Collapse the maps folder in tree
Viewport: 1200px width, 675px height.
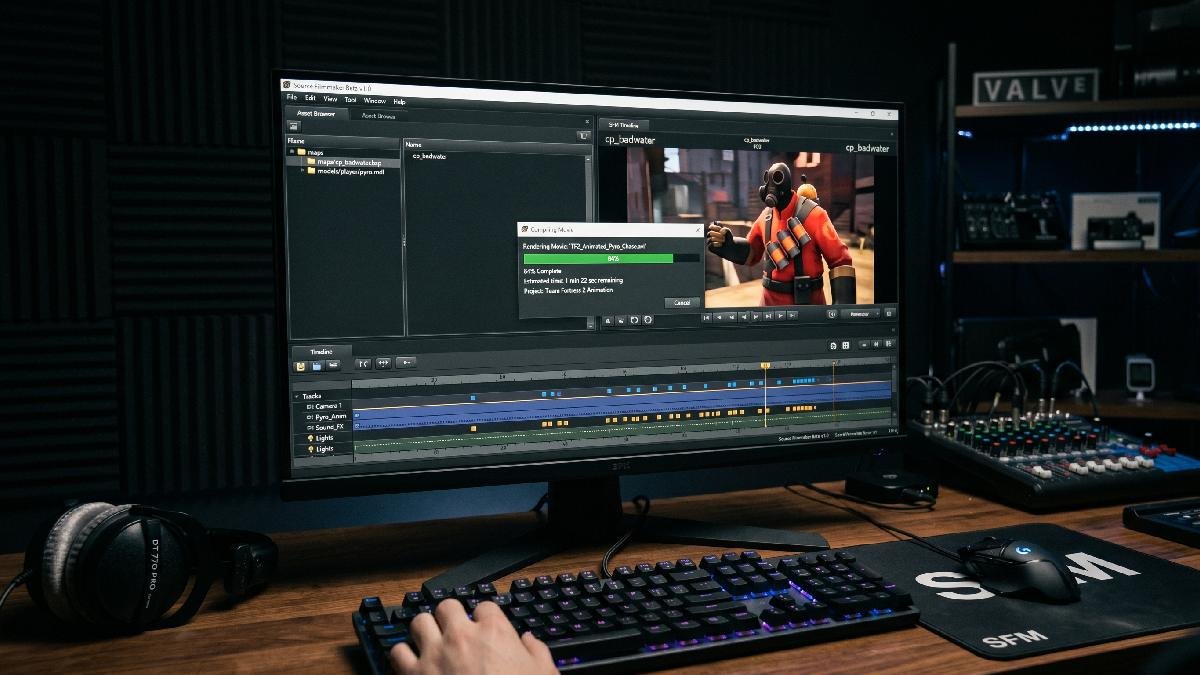pyautogui.click(x=292, y=151)
